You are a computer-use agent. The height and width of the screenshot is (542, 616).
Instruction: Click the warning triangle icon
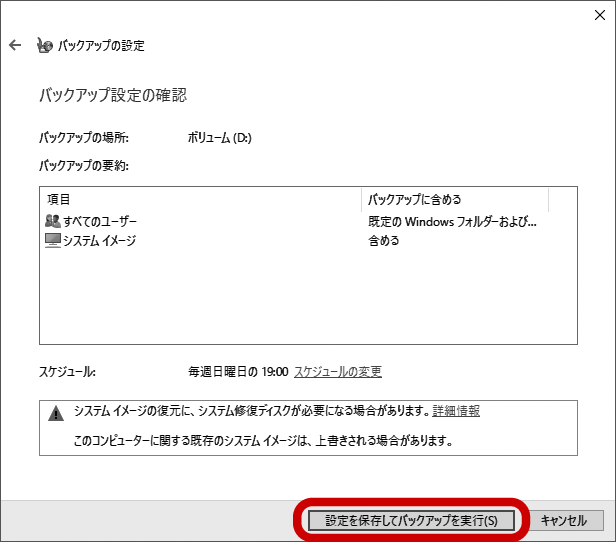pos(55,412)
